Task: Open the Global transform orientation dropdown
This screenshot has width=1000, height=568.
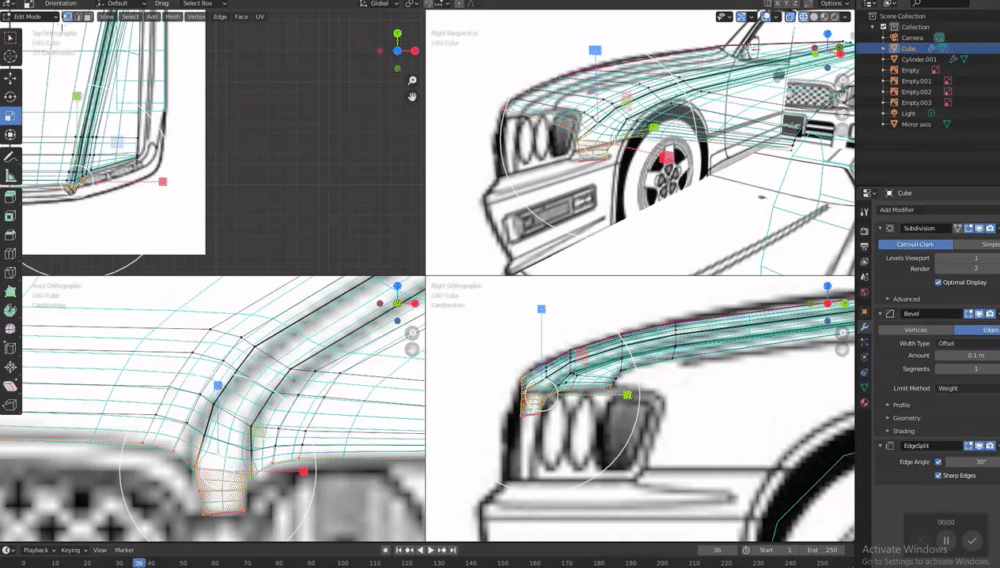Action: pyautogui.click(x=379, y=3)
